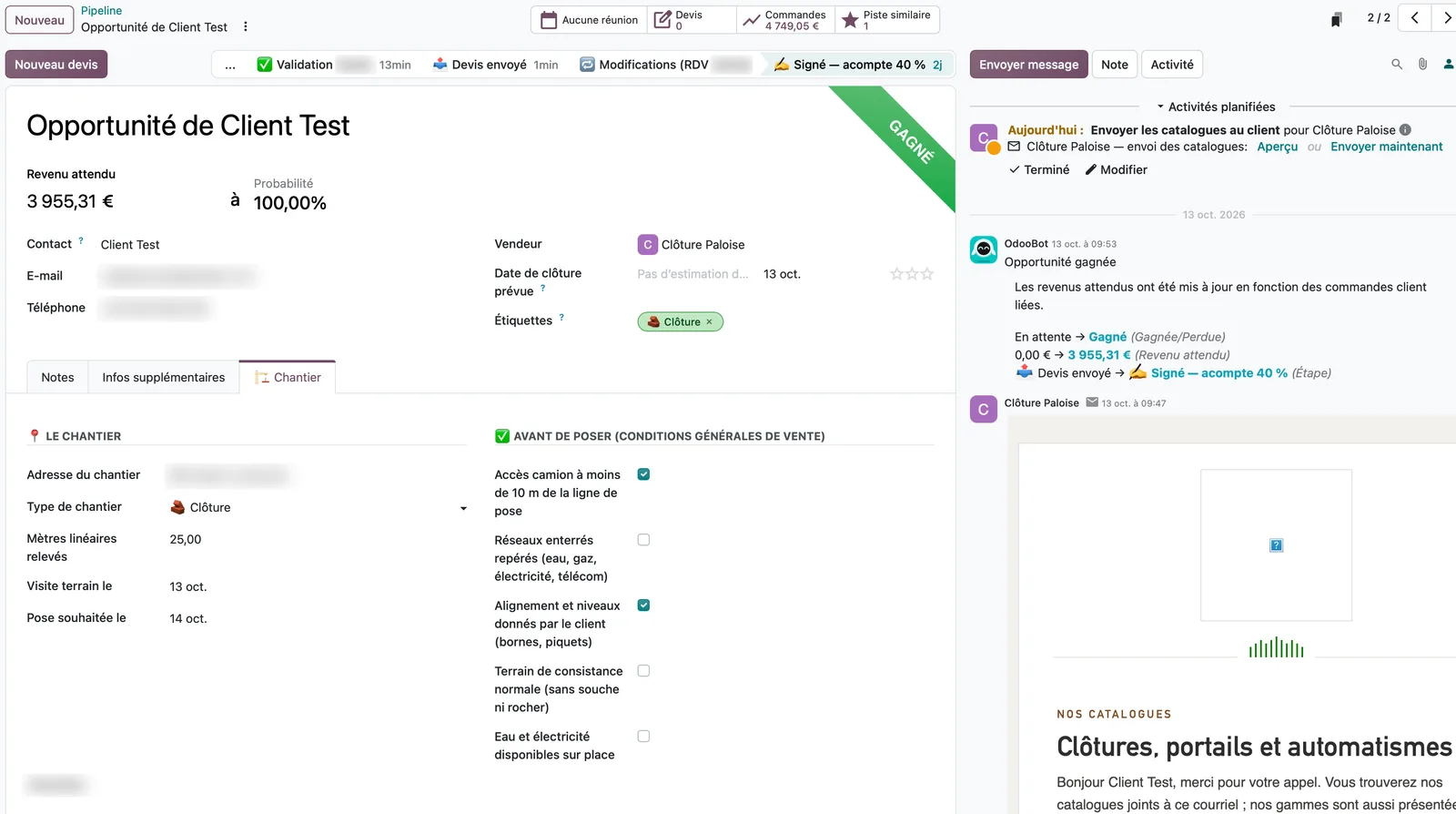1456x814 pixels.
Task: Toggle Eau et électricité disponibles checkbox
Action: pos(643,737)
